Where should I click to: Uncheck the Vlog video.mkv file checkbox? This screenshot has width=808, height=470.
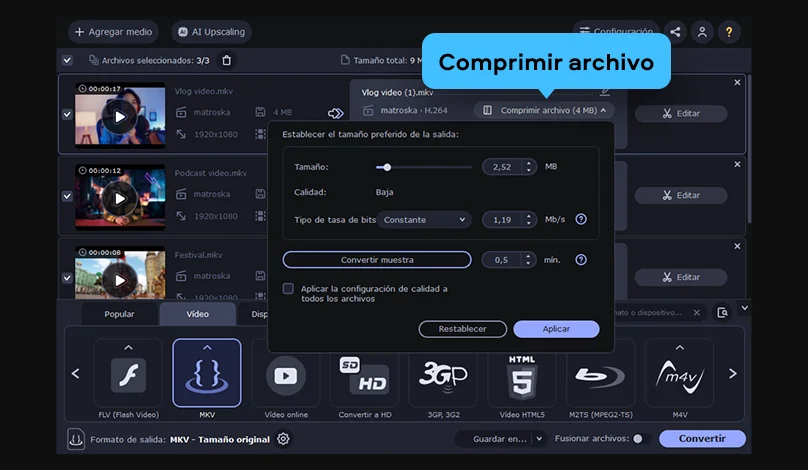click(67, 114)
